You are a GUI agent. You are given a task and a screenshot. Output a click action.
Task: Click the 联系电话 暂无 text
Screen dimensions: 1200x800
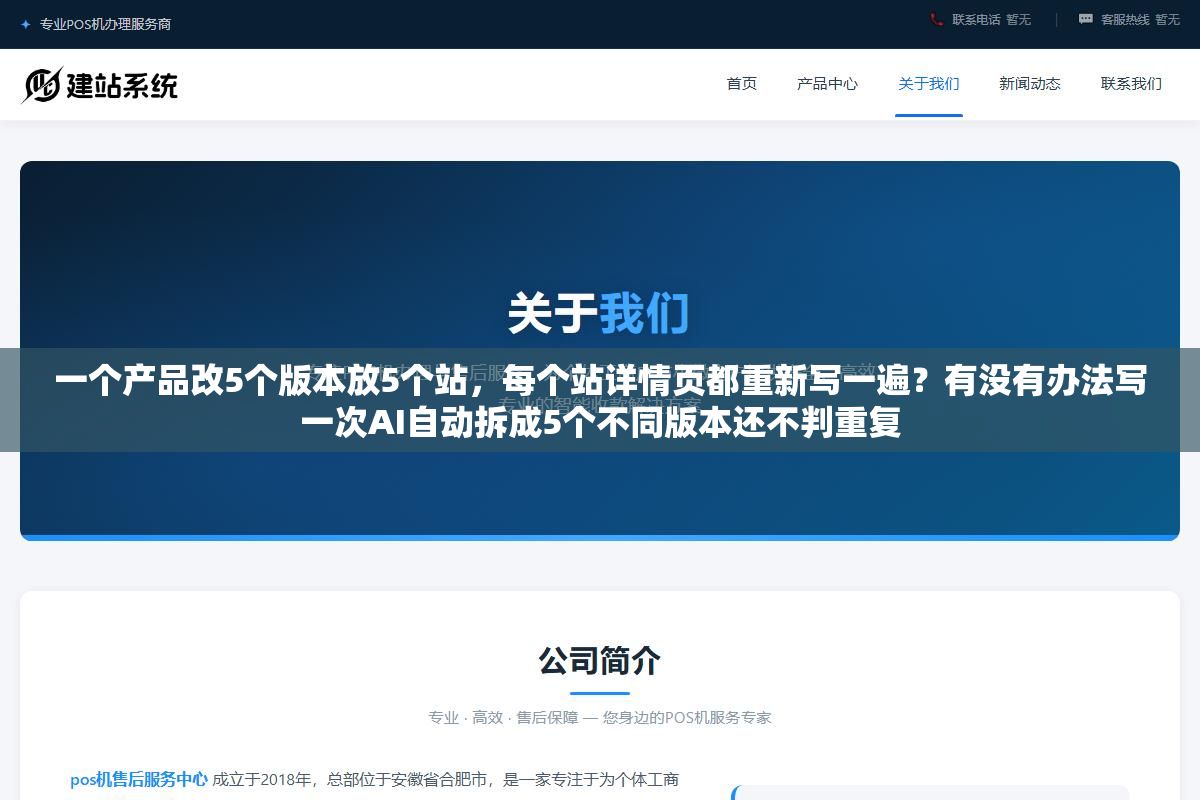tap(991, 19)
